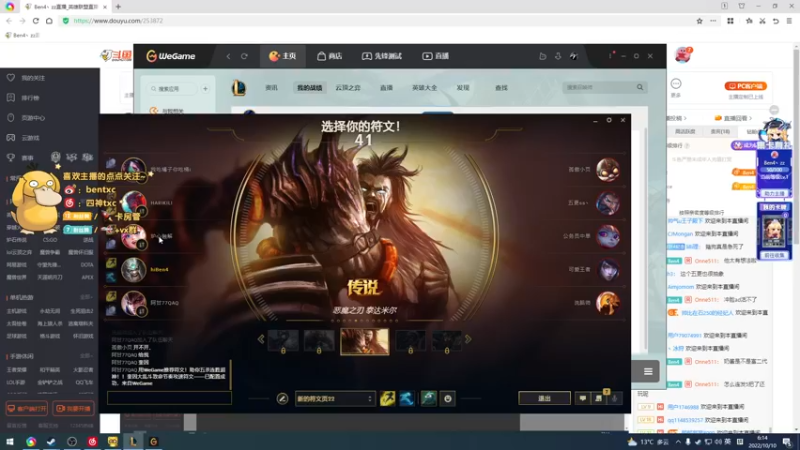Show previous skins with left arrow
Screen dimensions: 800x450
(261, 339)
